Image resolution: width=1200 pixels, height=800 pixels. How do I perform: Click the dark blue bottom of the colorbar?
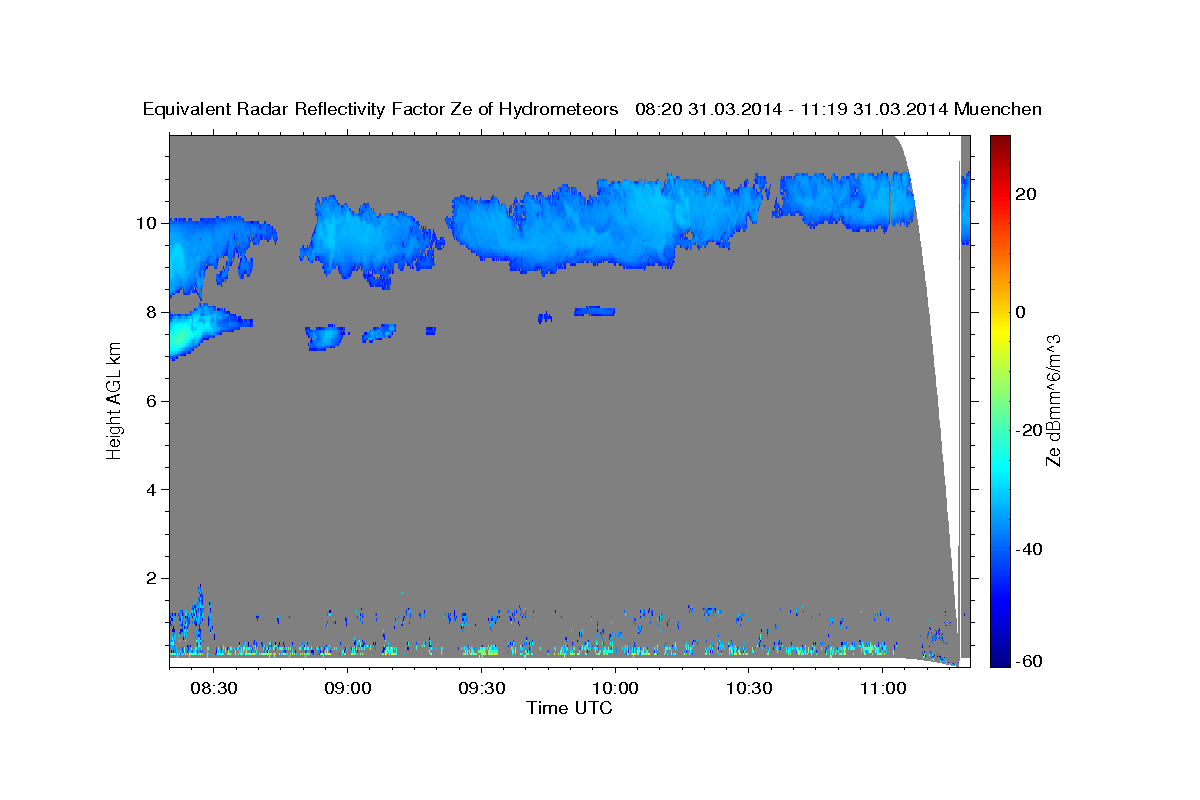tap(998, 660)
